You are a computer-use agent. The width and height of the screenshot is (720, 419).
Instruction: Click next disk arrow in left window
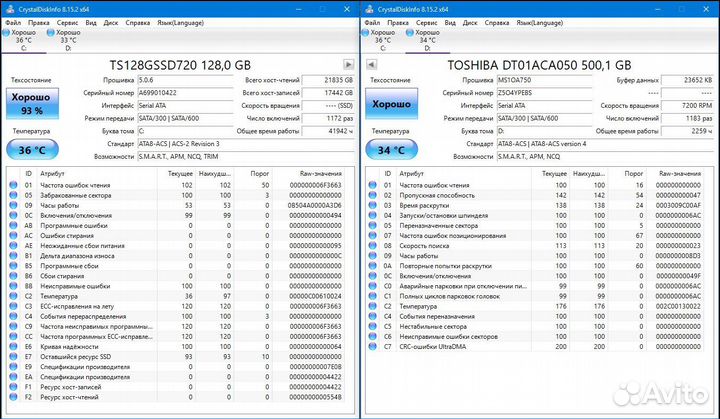[x=349, y=65]
